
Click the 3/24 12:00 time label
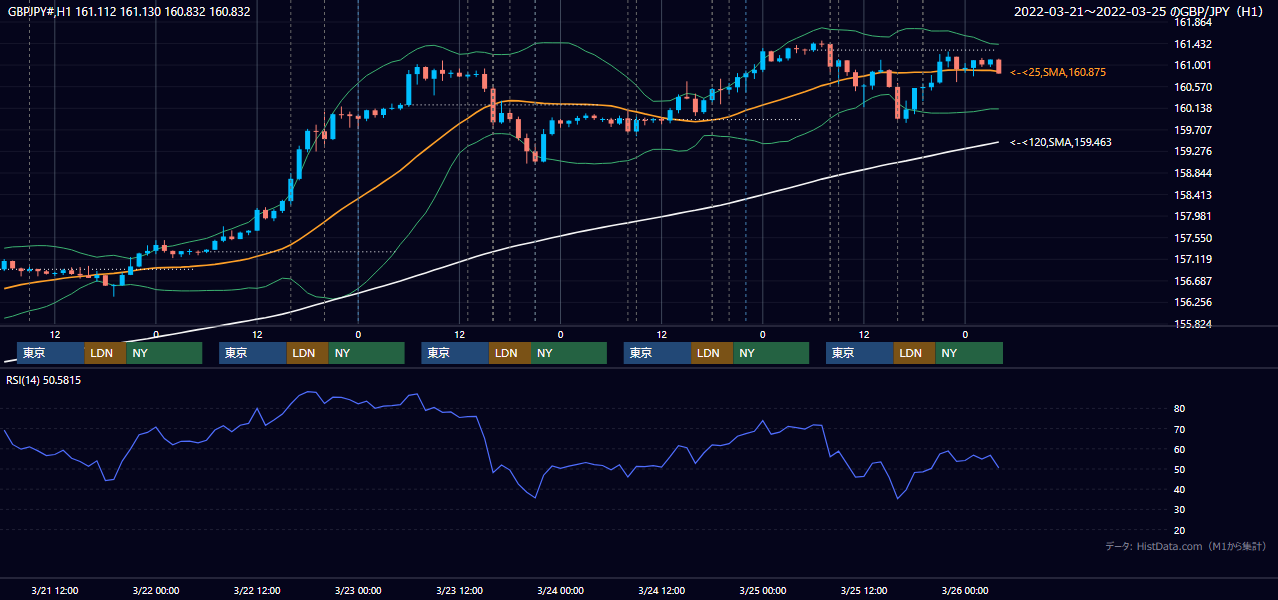tap(662, 590)
